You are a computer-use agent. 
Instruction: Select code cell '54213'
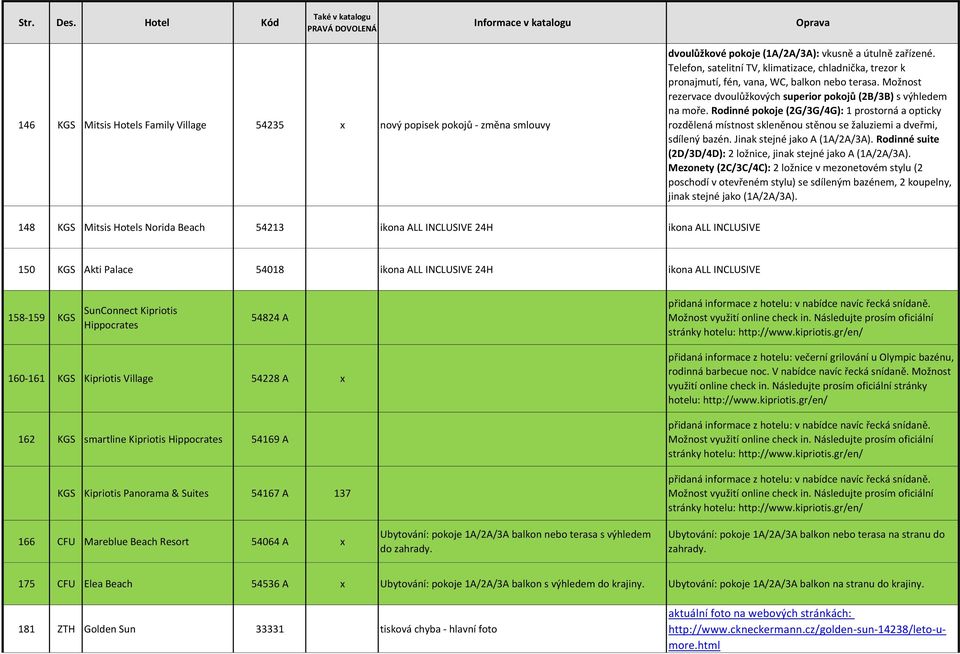click(x=269, y=227)
